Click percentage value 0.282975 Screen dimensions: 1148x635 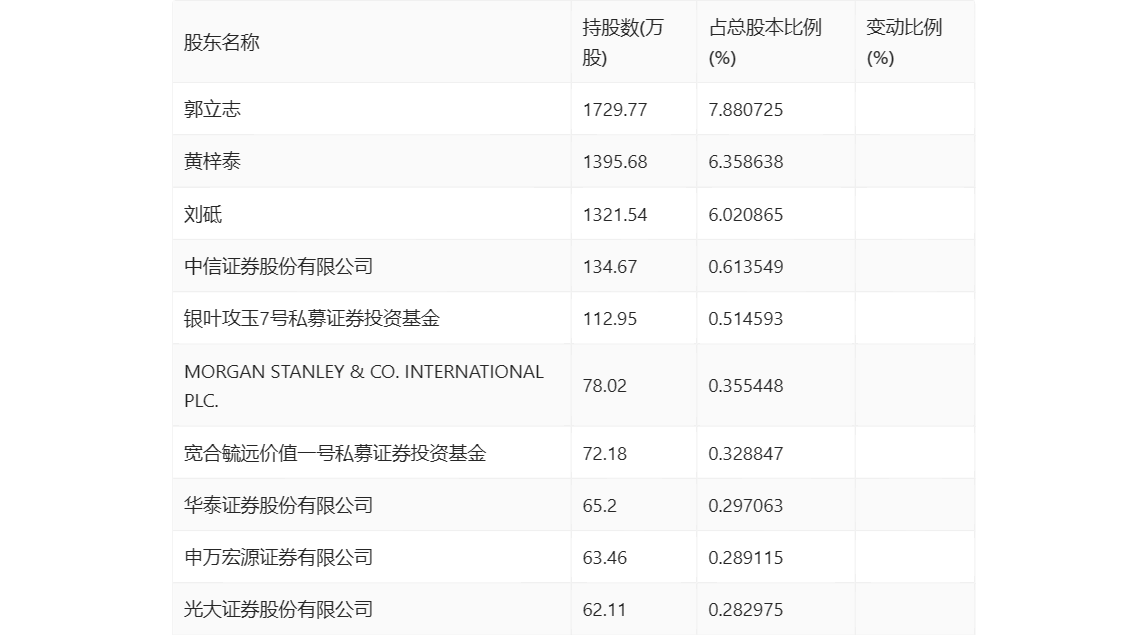(x=745, y=610)
